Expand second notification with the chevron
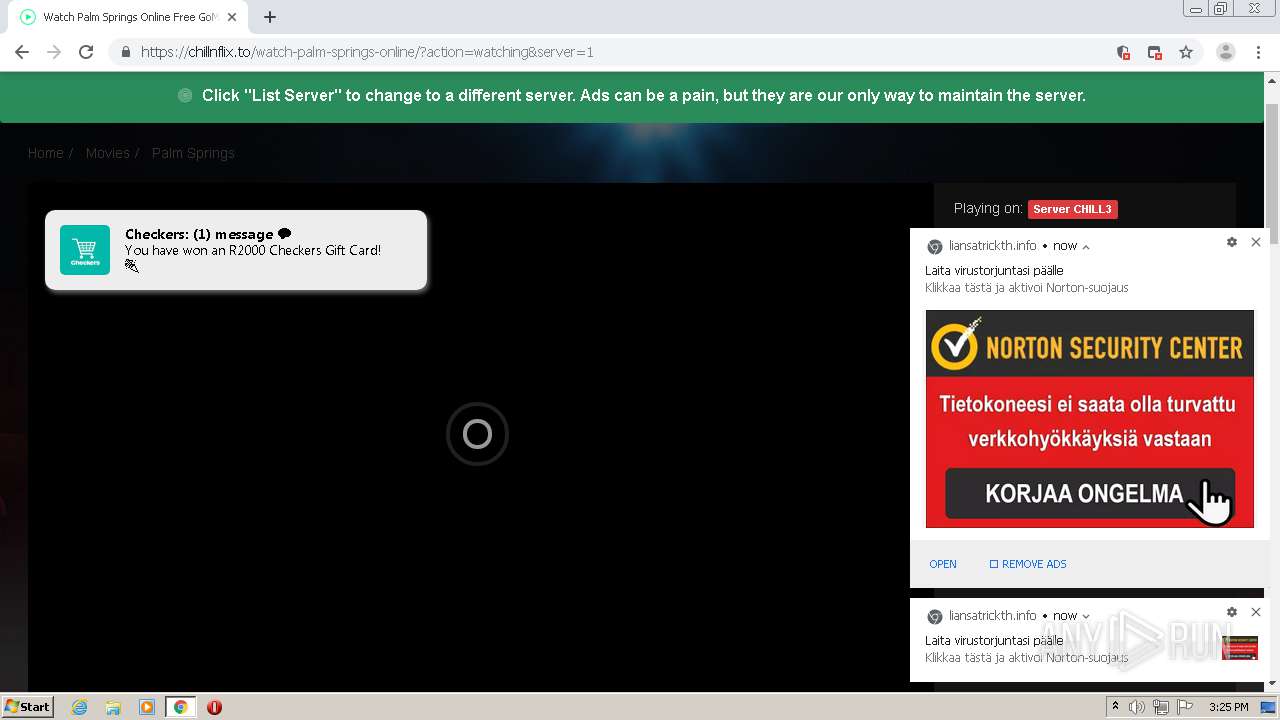 point(1086,616)
